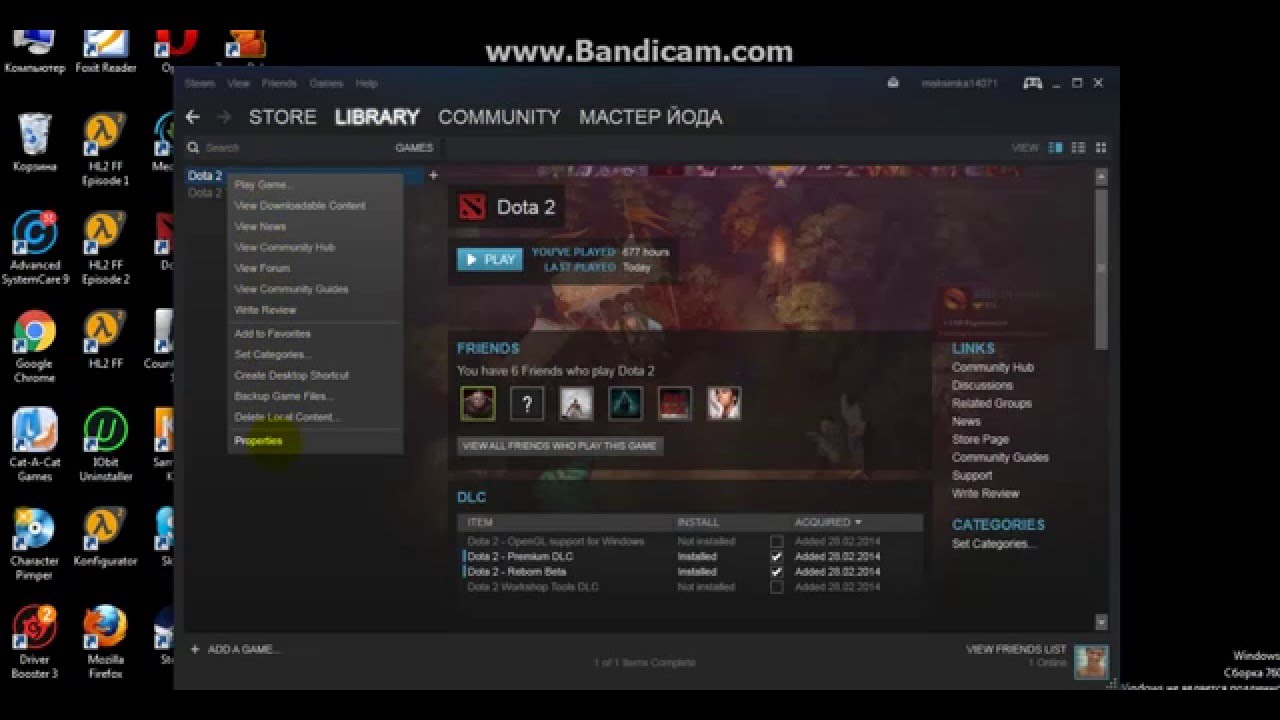Sort DLC by the INSTALL column header
The image size is (1280, 720).
pyautogui.click(x=697, y=522)
